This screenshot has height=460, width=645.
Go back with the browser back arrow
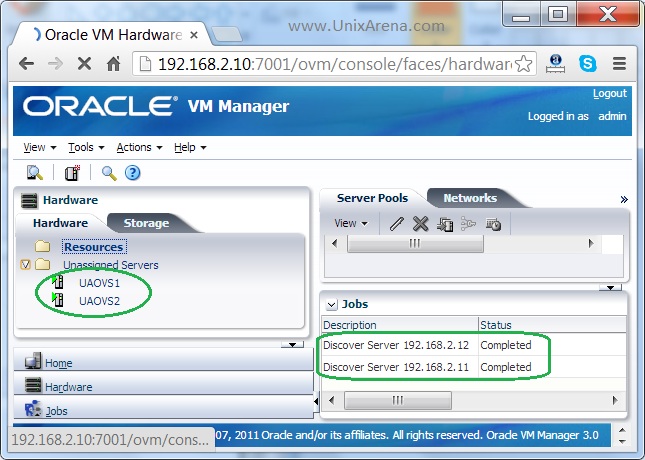tap(27, 64)
